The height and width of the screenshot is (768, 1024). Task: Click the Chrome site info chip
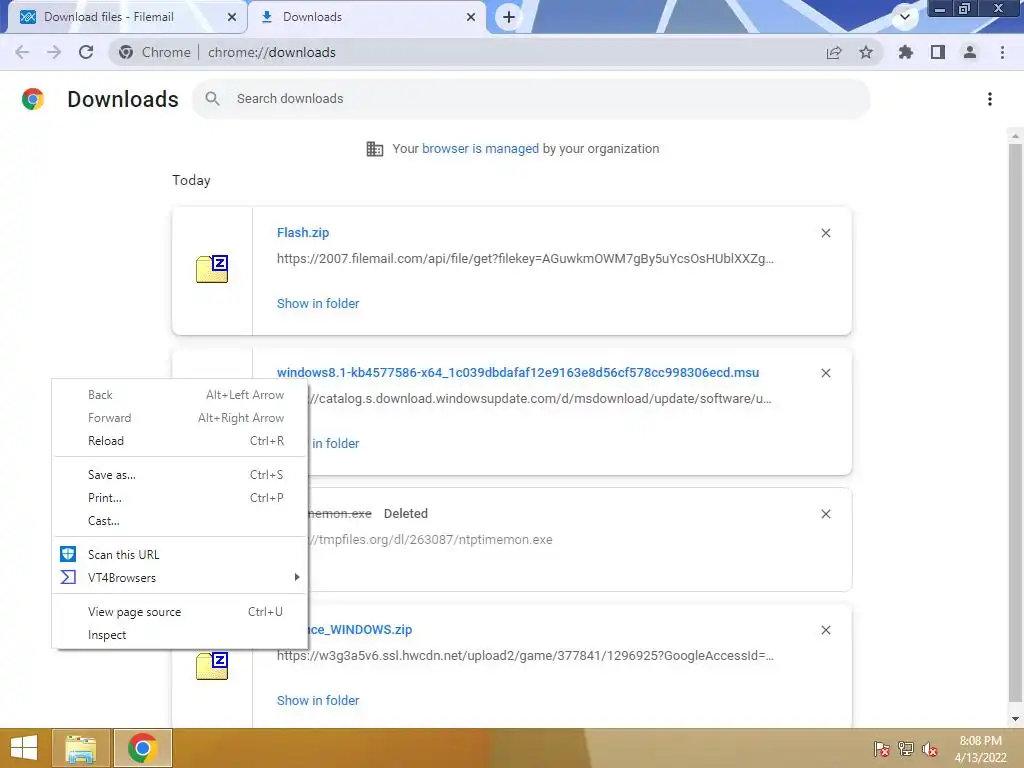pos(155,52)
